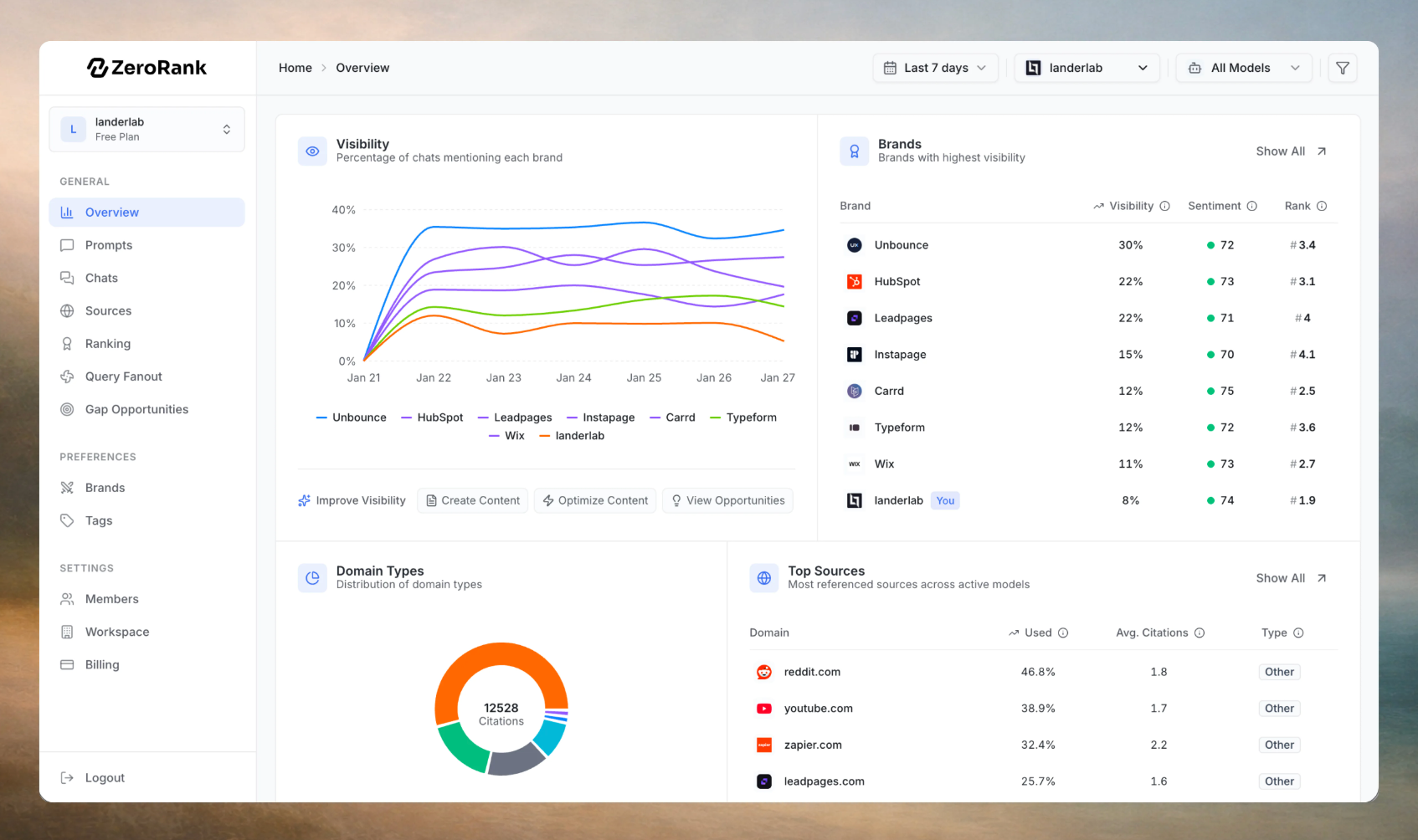Click the Home breadcrumb

coord(295,68)
